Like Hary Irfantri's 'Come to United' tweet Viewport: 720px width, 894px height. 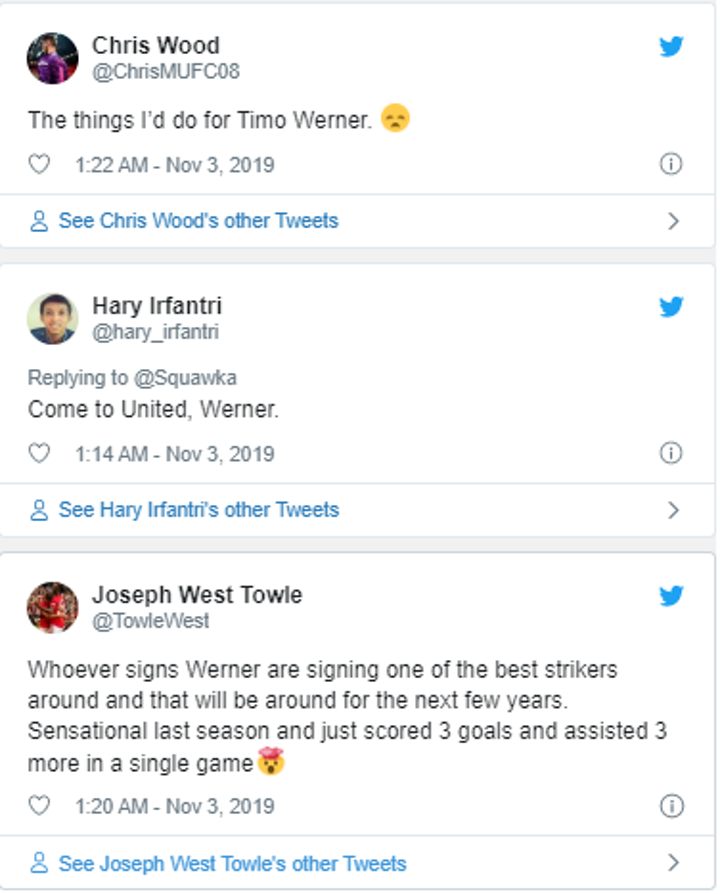tap(39, 453)
